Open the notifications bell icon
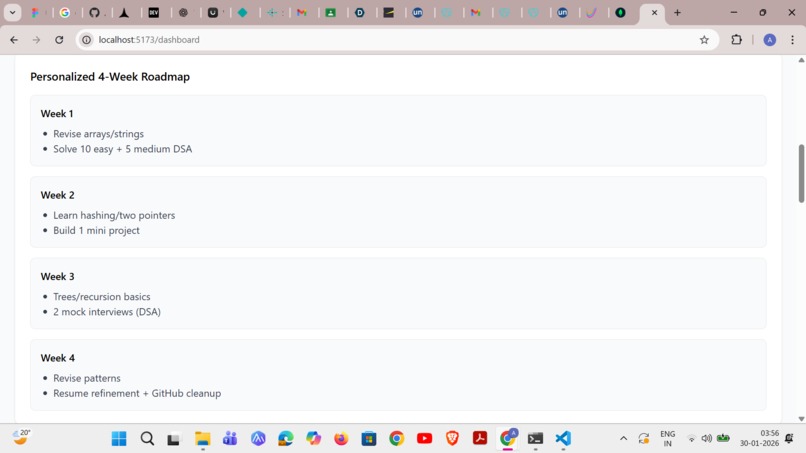 790,439
